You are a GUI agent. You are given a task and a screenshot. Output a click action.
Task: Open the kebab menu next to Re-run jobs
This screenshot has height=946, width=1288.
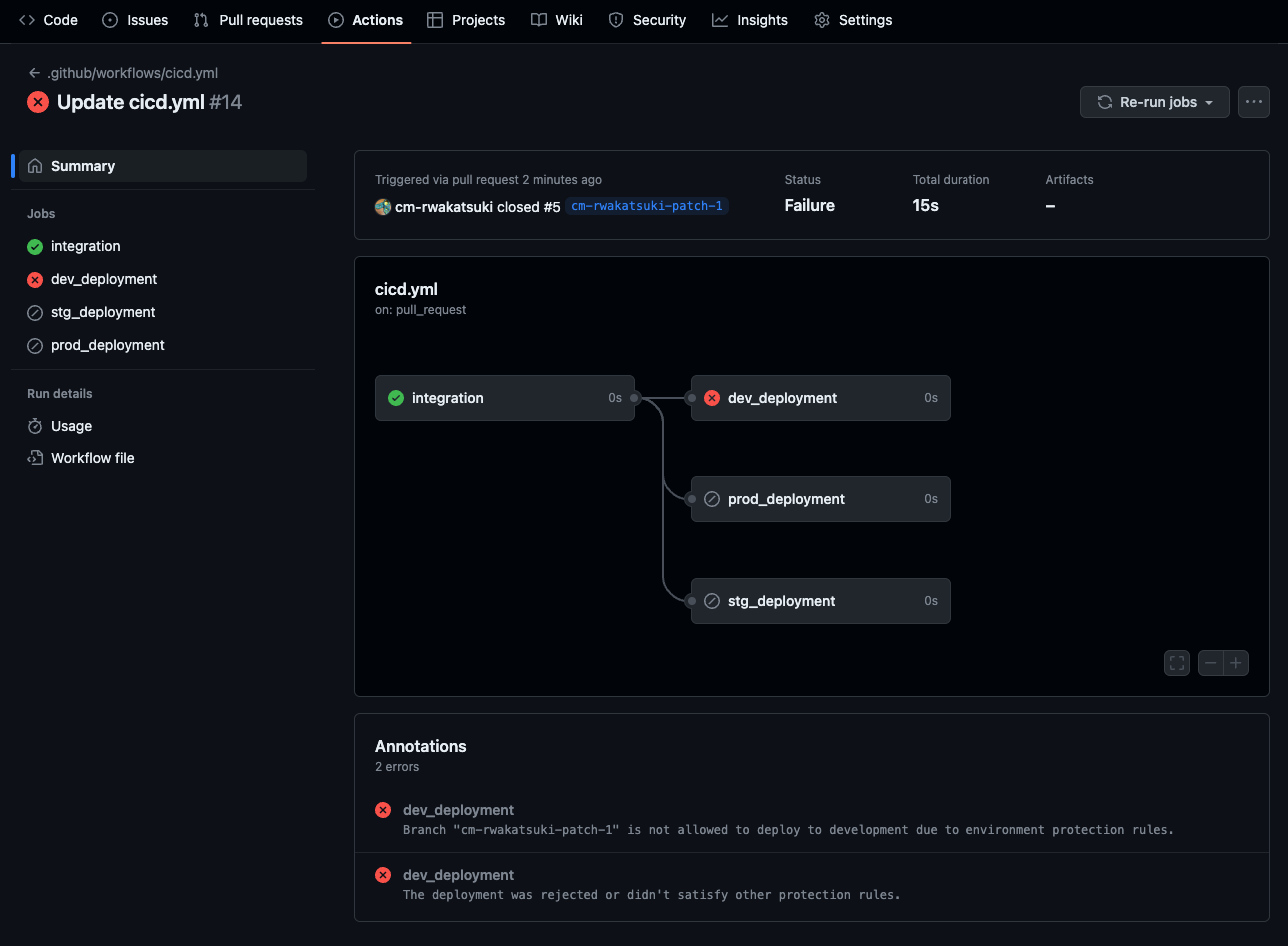tap(1253, 101)
